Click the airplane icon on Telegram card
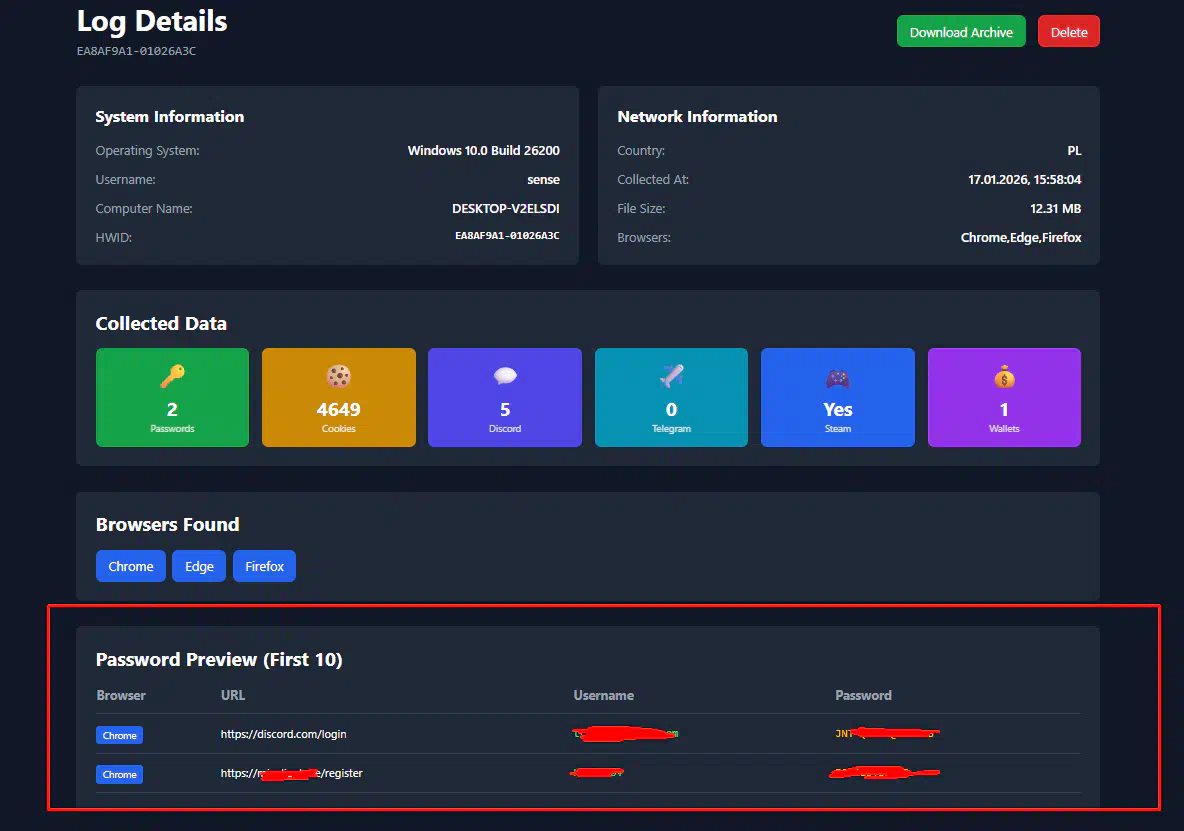The width and height of the screenshot is (1184, 831). tap(671, 377)
